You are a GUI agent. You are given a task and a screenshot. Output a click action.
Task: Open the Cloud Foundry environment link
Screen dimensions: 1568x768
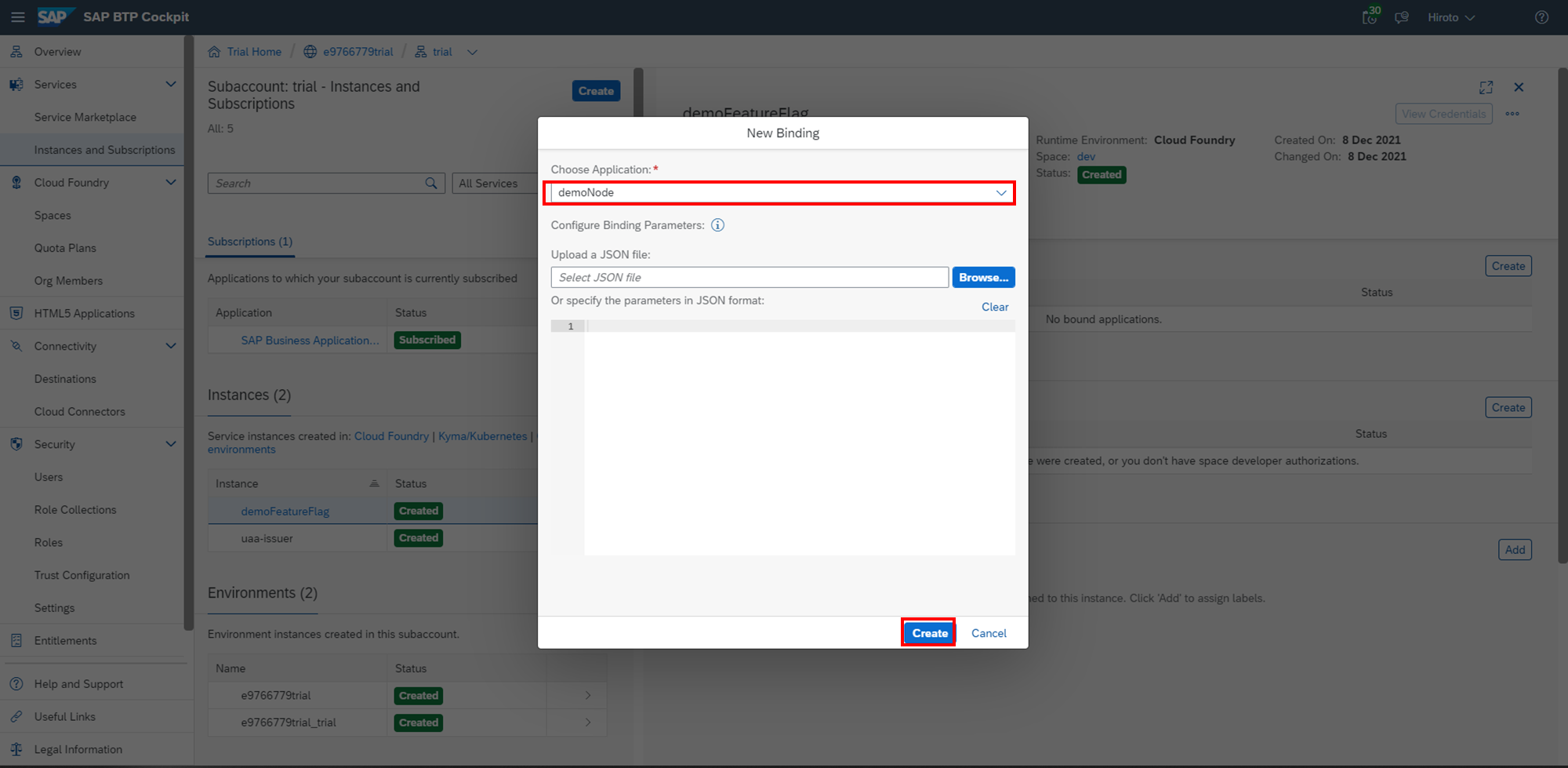[x=391, y=436]
